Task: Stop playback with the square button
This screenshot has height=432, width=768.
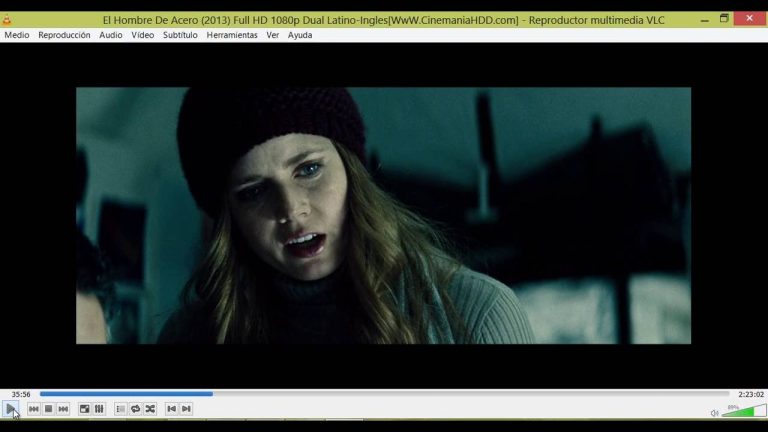Action: point(48,408)
